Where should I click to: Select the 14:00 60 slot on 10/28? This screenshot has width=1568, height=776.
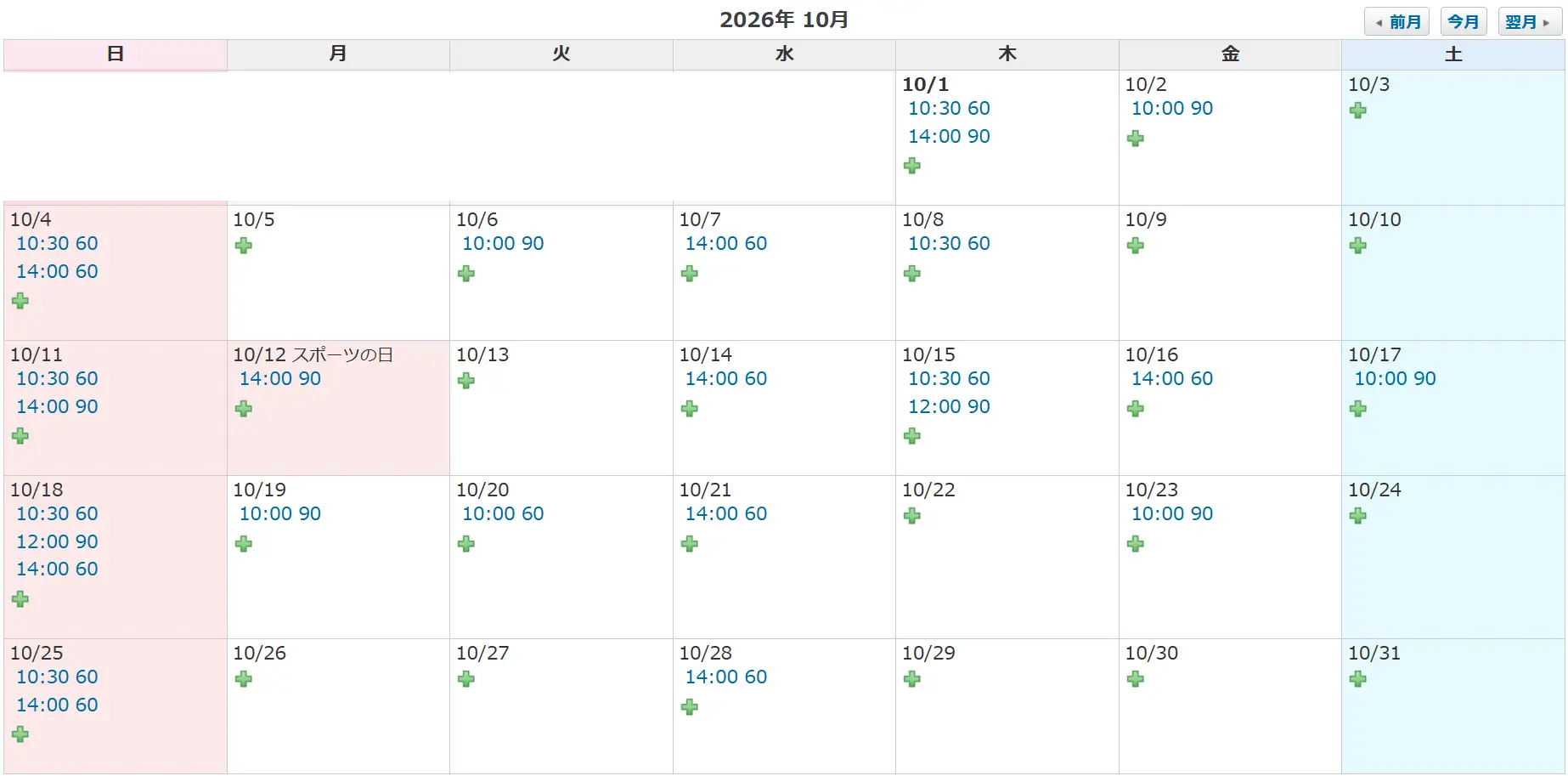pos(725,677)
